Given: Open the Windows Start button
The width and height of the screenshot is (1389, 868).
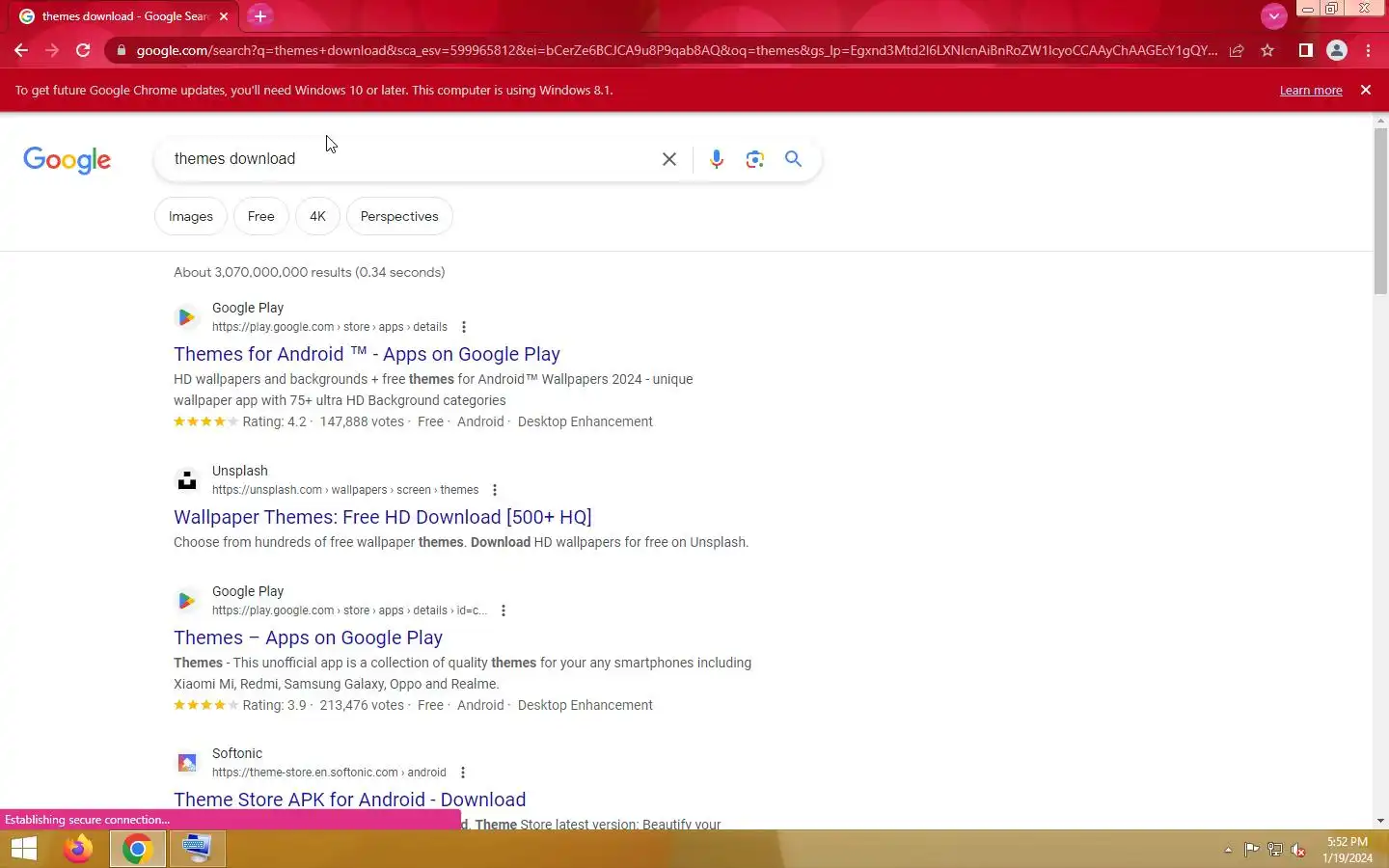Looking at the screenshot, I should click(x=24, y=849).
